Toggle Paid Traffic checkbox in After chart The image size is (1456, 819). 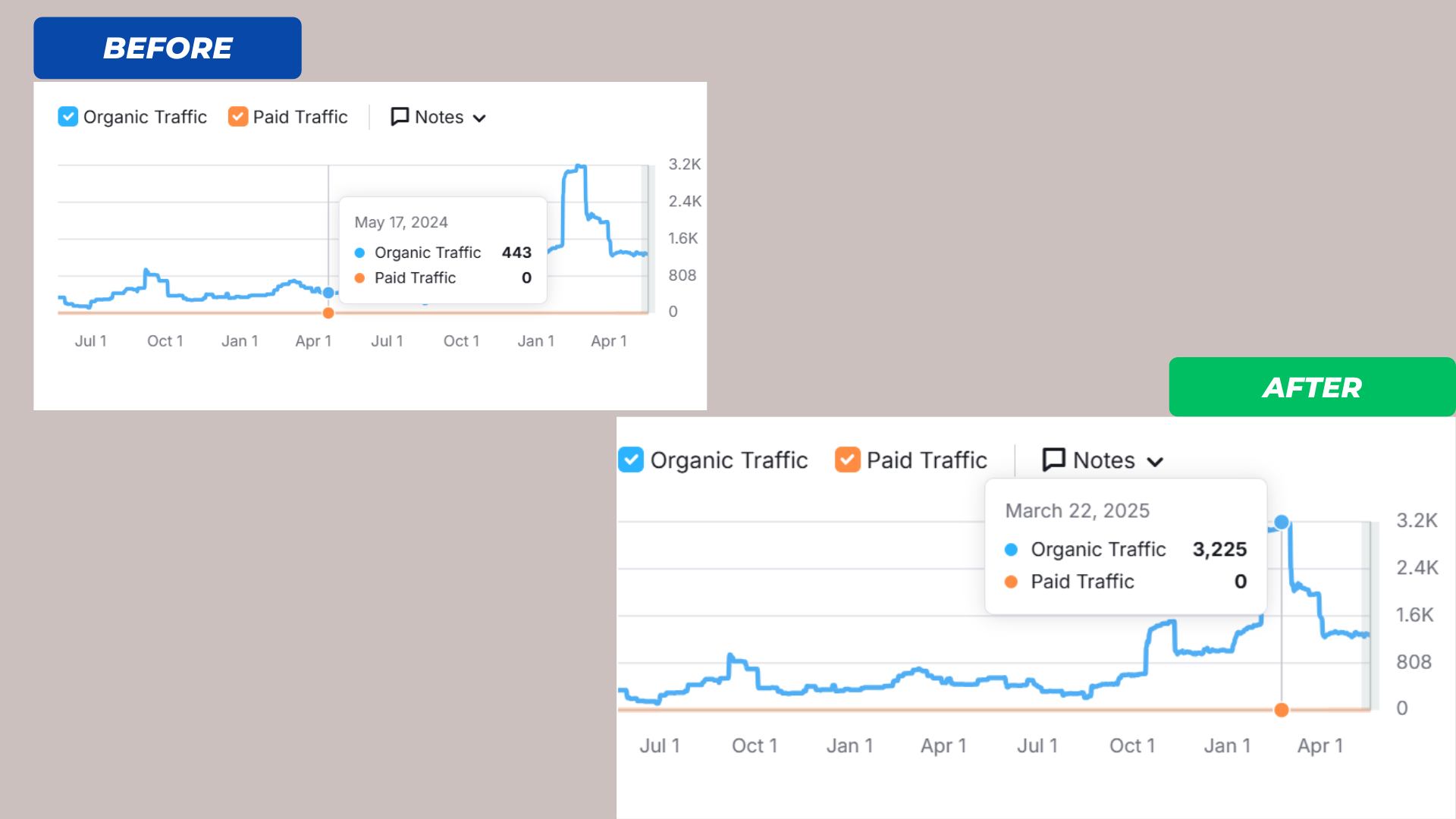click(847, 460)
